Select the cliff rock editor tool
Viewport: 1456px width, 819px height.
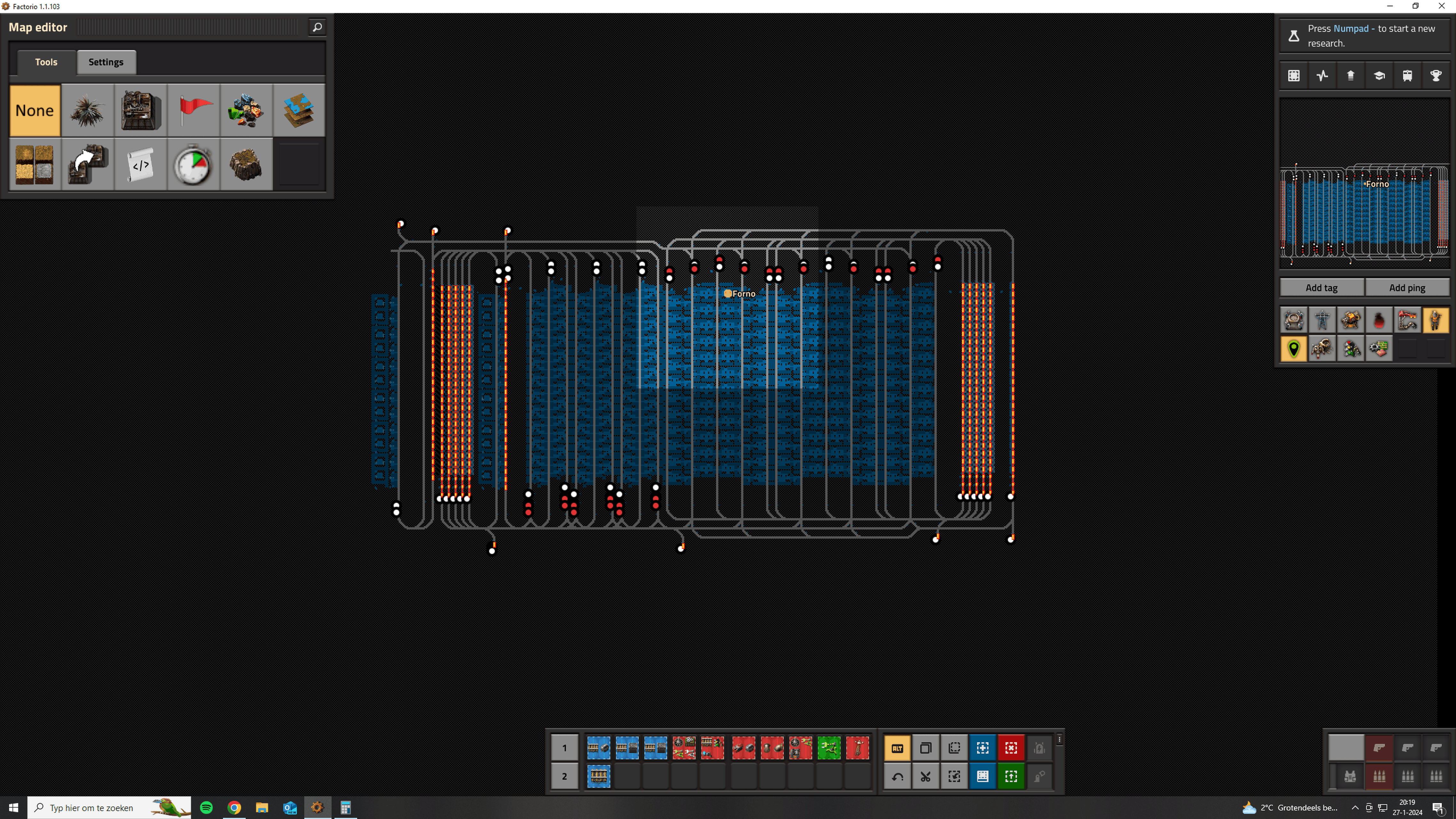coord(246,164)
